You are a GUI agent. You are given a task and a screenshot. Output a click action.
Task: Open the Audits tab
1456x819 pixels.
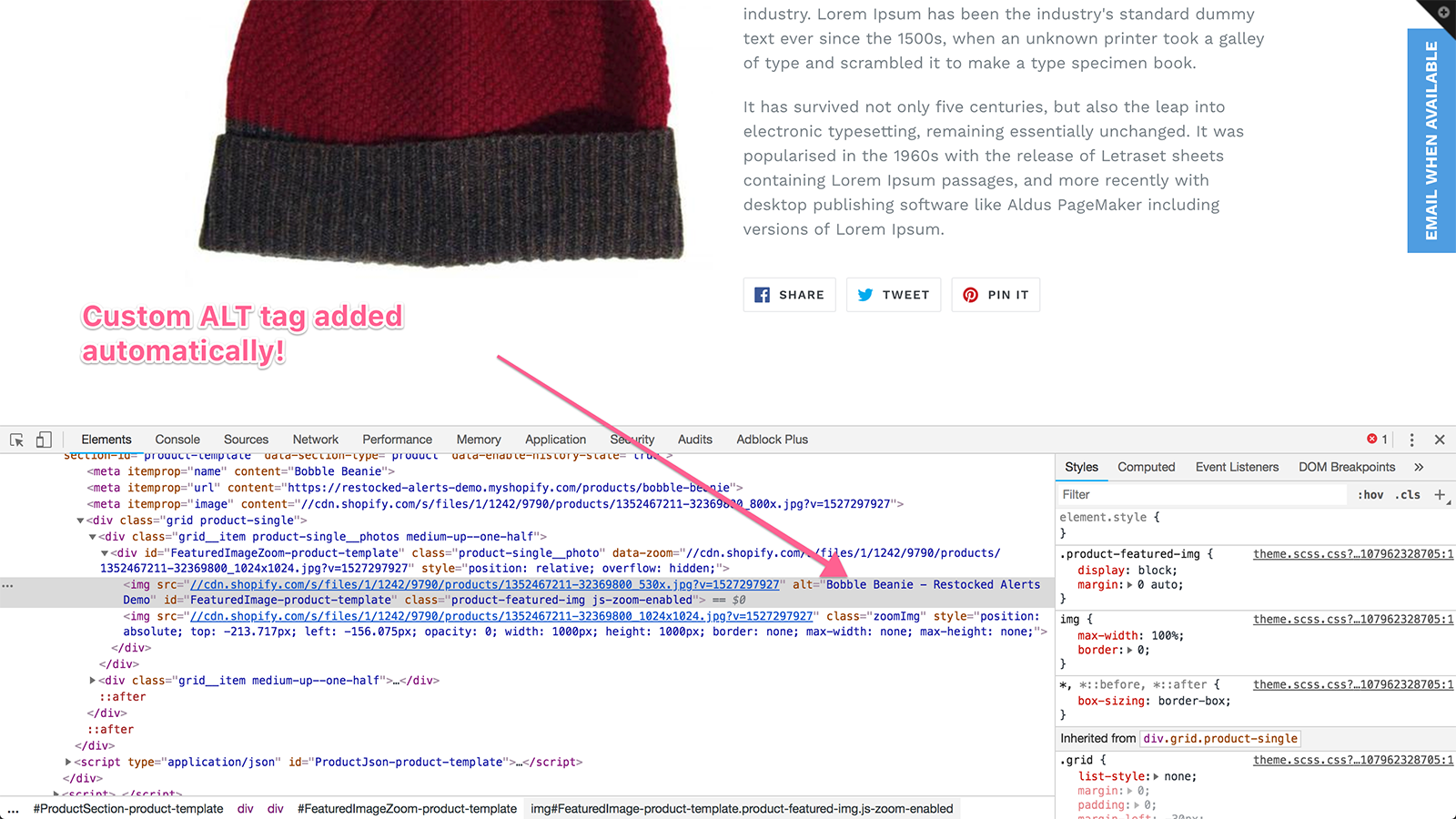coord(695,440)
